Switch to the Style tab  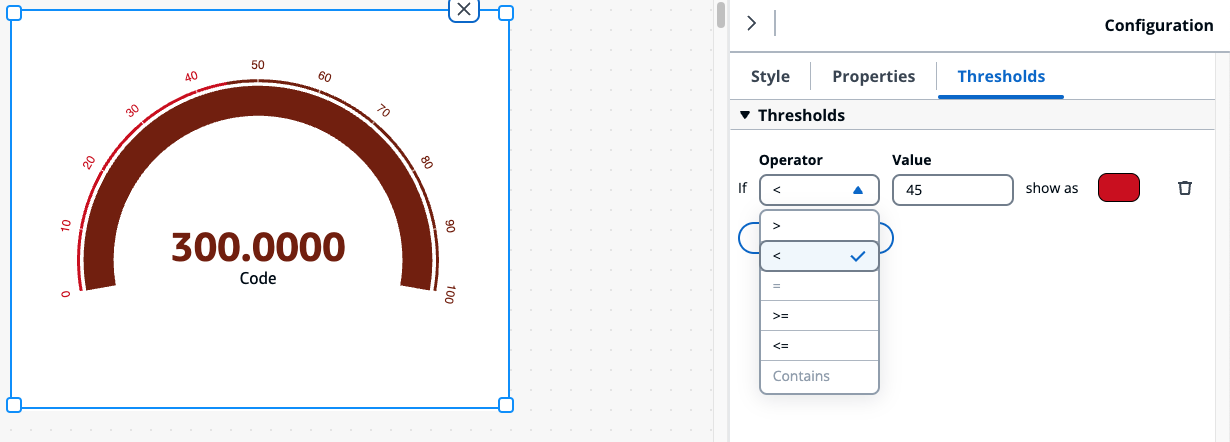pyautogui.click(x=770, y=77)
